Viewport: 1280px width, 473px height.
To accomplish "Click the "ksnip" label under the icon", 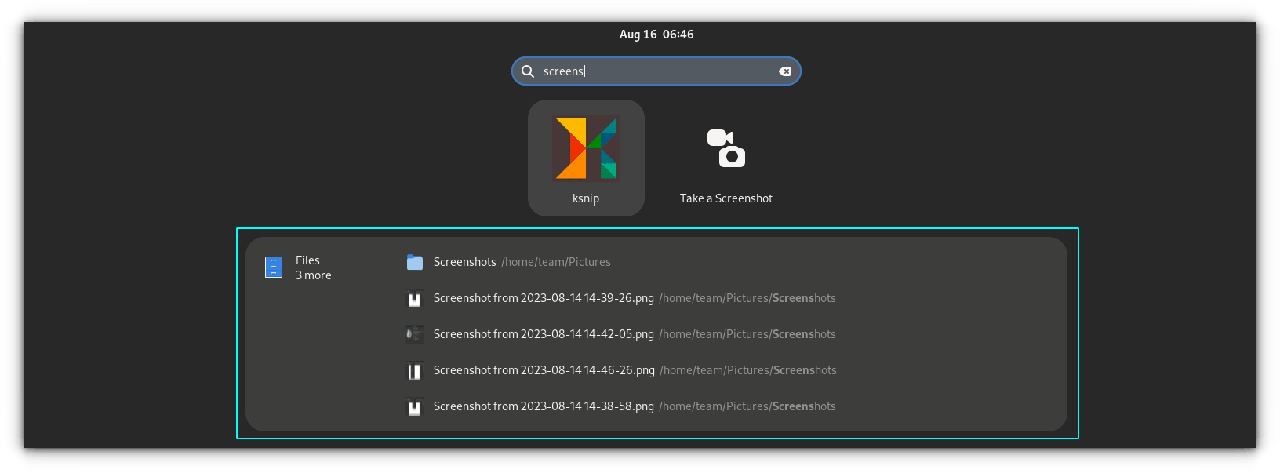I will 586,198.
